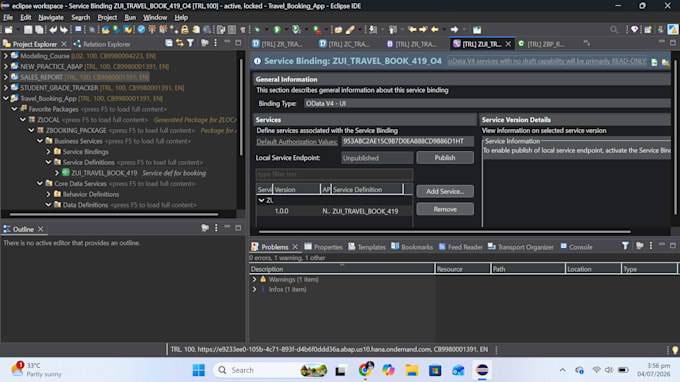Click the Coverage run icon
This screenshot has width=680, height=382.
pyautogui.click(x=296, y=29)
